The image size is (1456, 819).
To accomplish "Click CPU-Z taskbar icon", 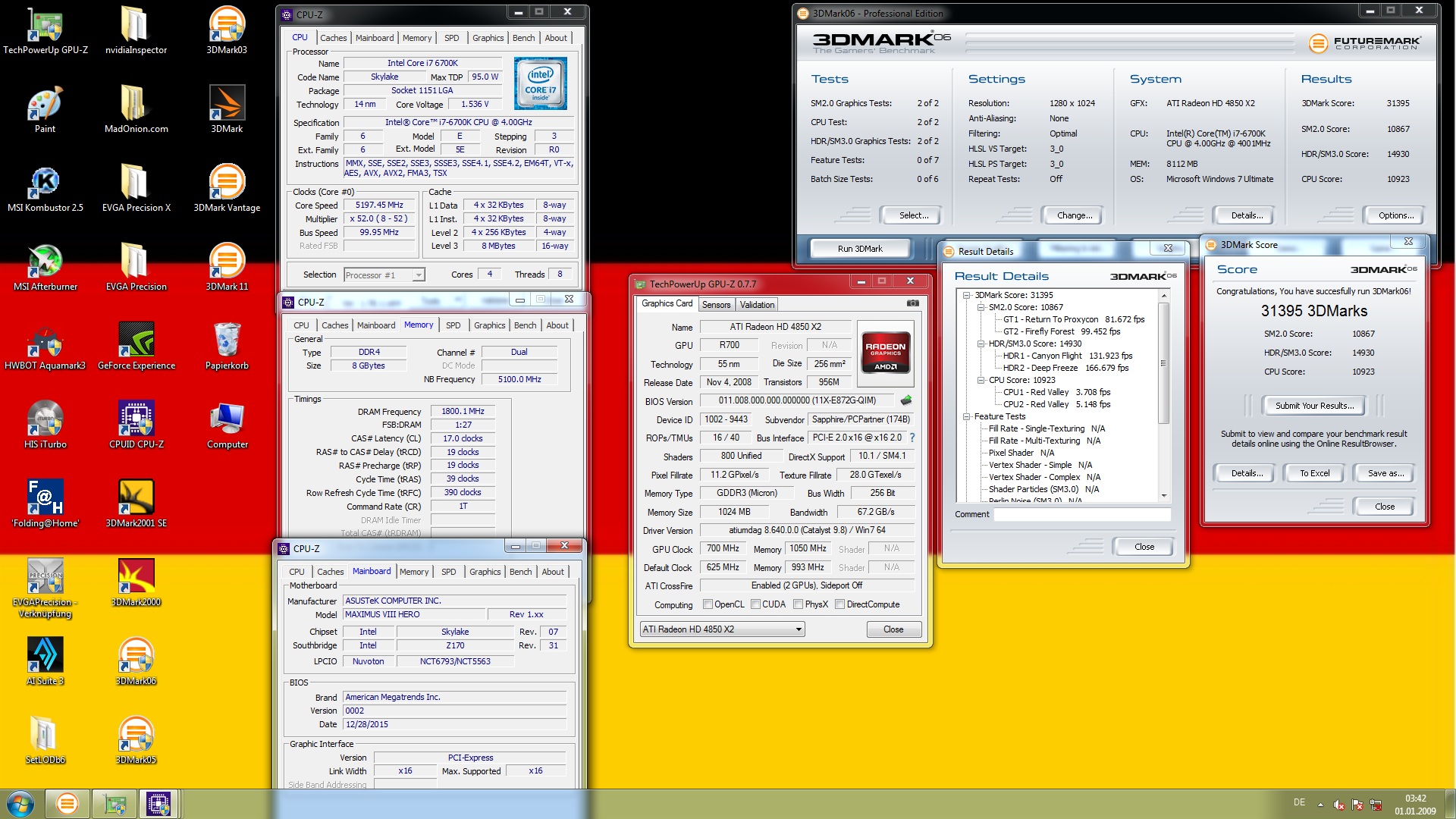I will [158, 803].
